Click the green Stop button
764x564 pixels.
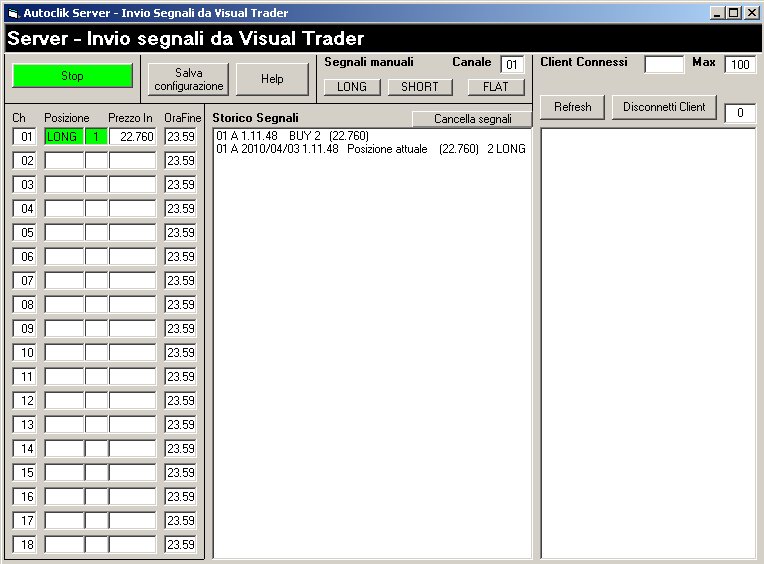click(72, 76)
